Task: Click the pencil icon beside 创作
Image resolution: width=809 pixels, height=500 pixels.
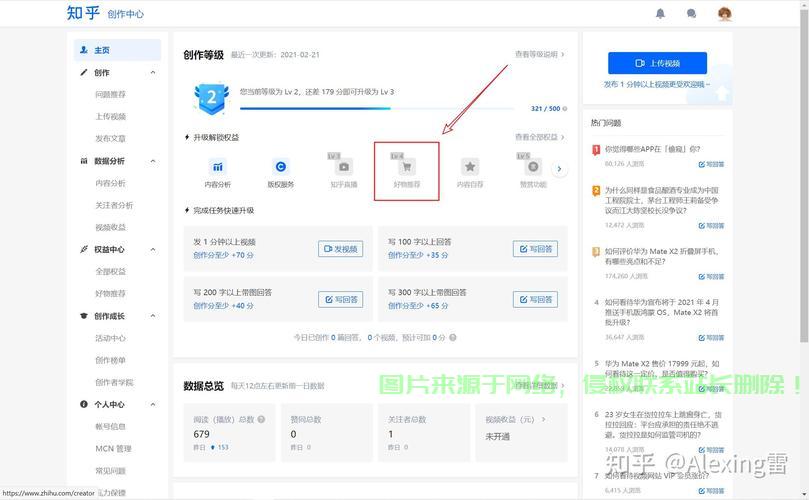Action: 84,72
